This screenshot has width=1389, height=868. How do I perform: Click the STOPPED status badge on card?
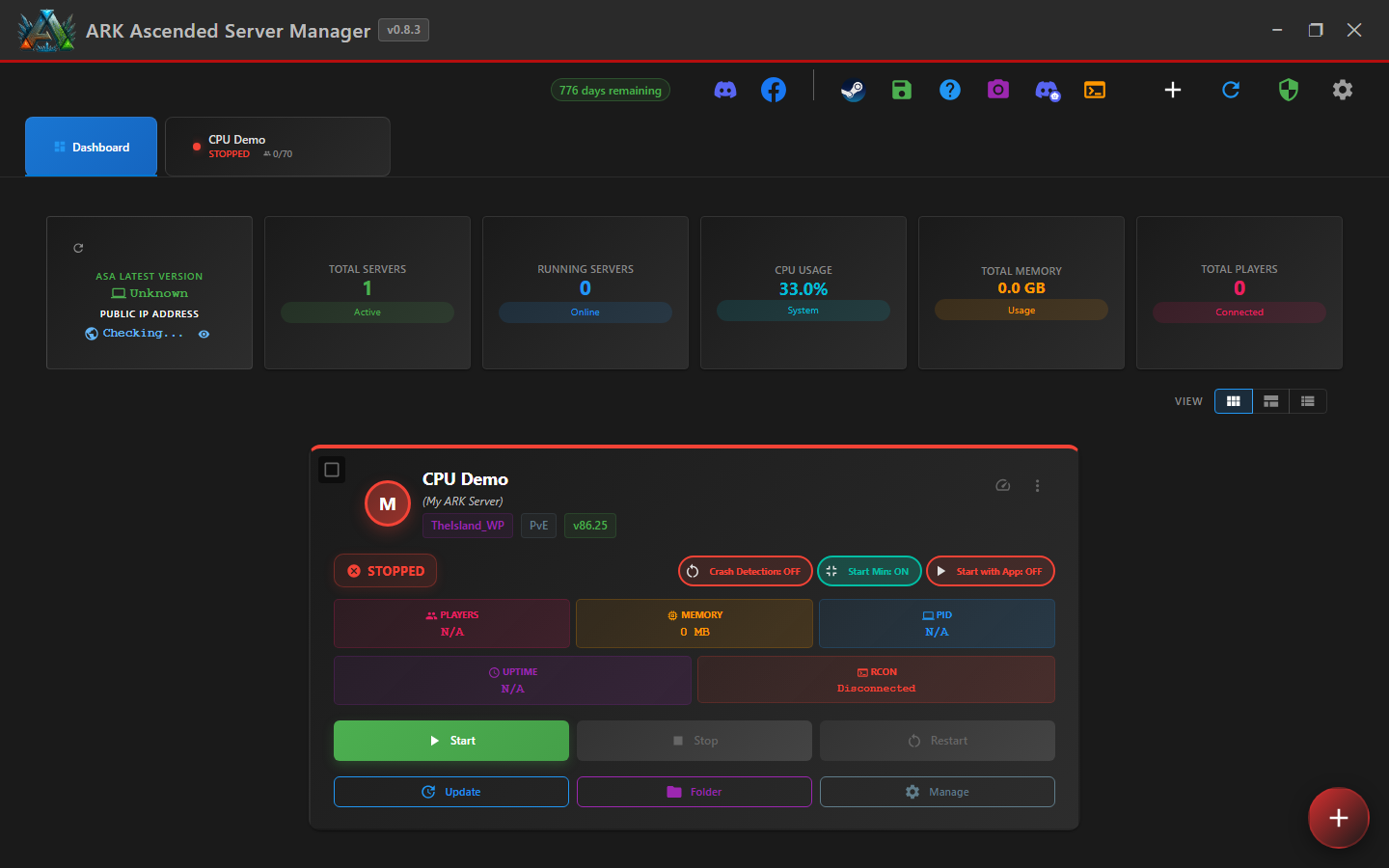pyautogui.click(x=386, y=571)
